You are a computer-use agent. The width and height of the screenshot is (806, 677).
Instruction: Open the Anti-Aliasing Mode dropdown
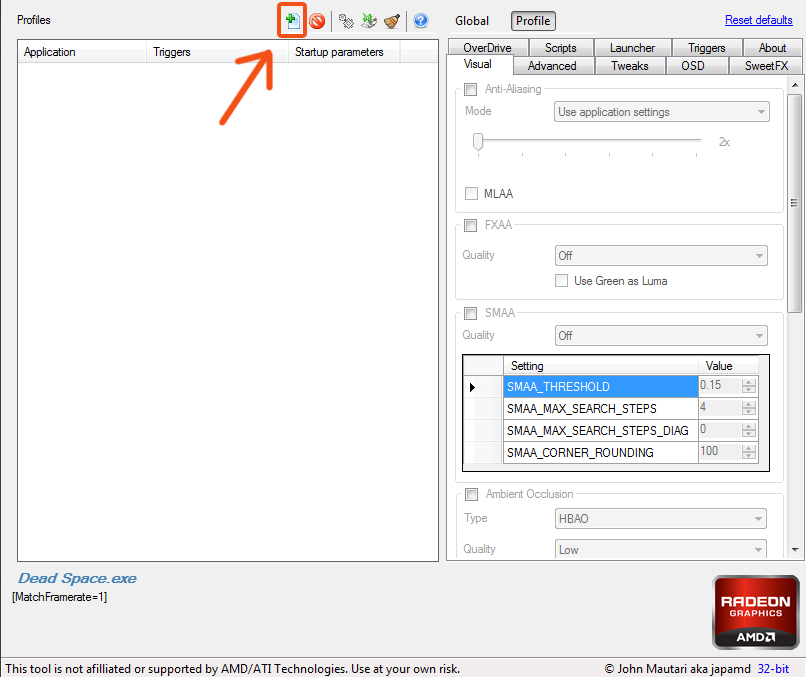tap(661, 112)
